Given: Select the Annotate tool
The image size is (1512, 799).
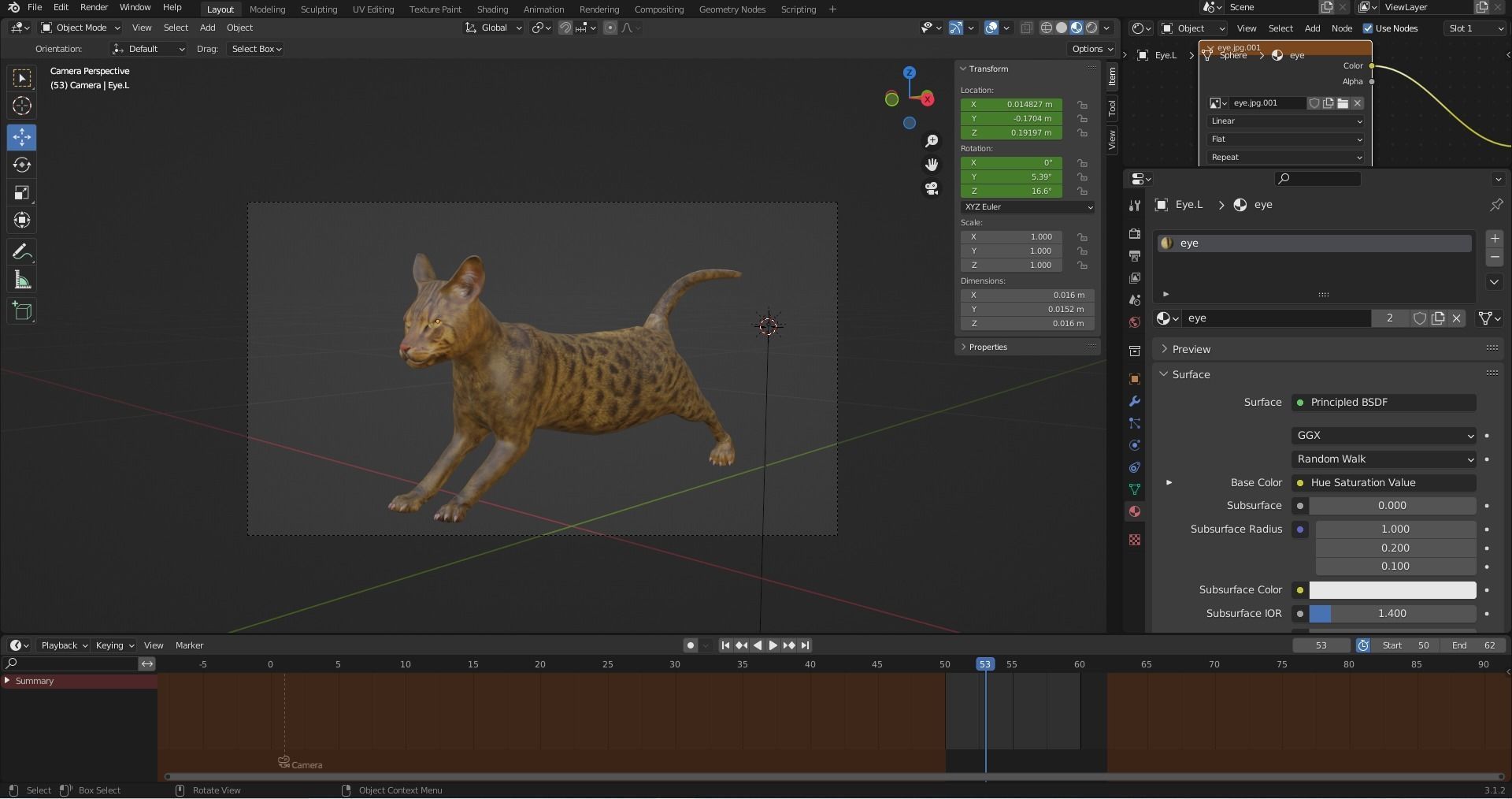Looking at the screenshot, I should click(22, 252).
